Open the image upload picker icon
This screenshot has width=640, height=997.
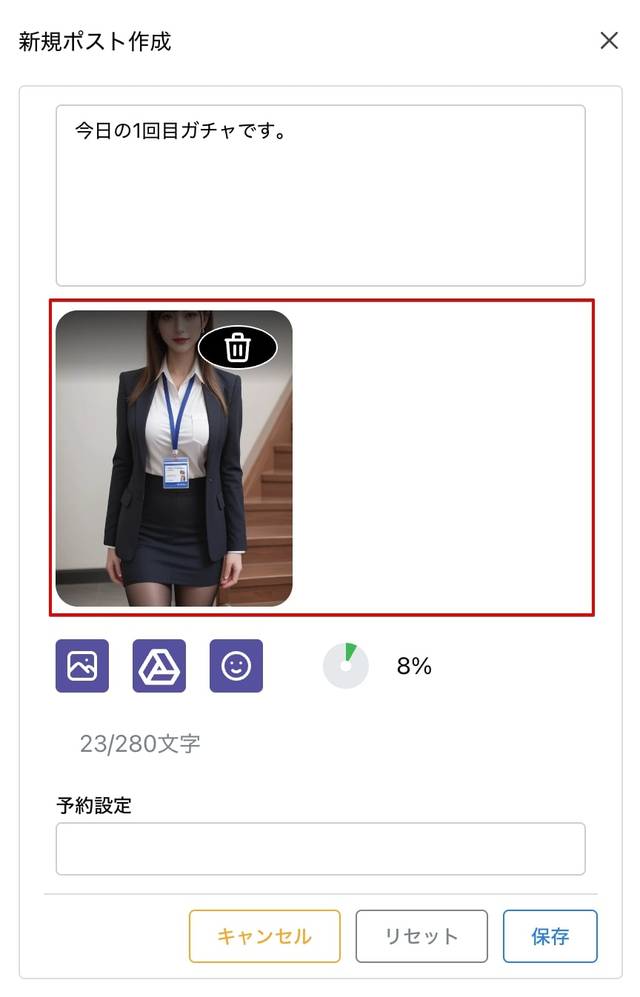82,666
